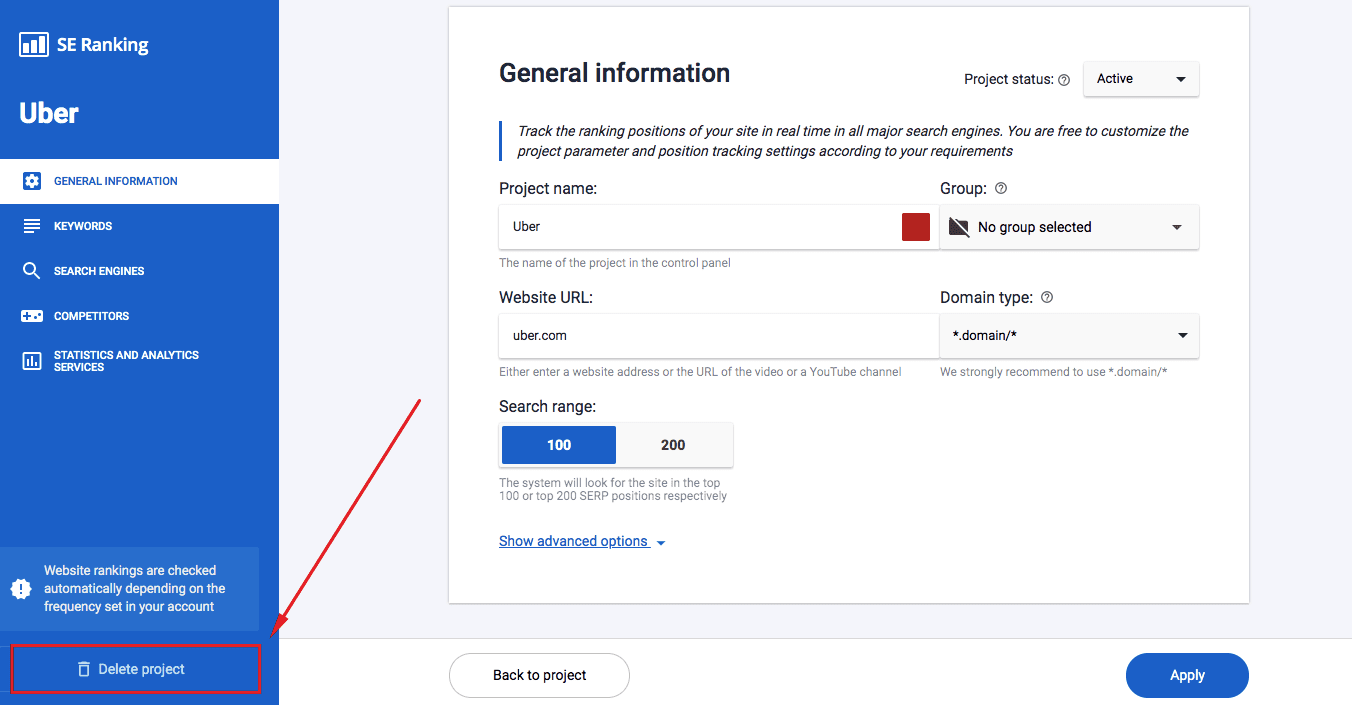This screenshot has height=705, width=1352.
Task: Click the 'The system will look for the site' hint
Action: pyautogui.click(x=613, y=489)
